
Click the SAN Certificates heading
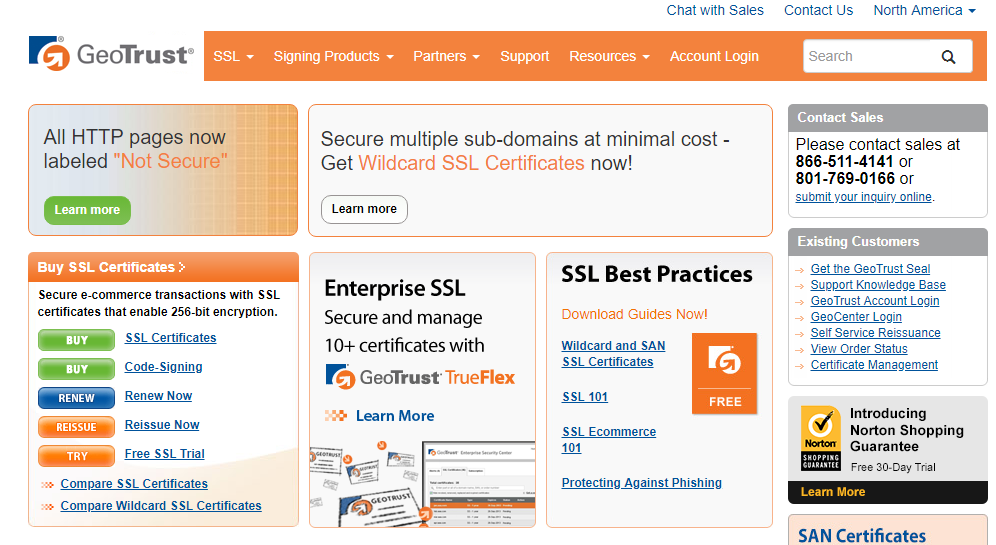[x=862, y=535]
